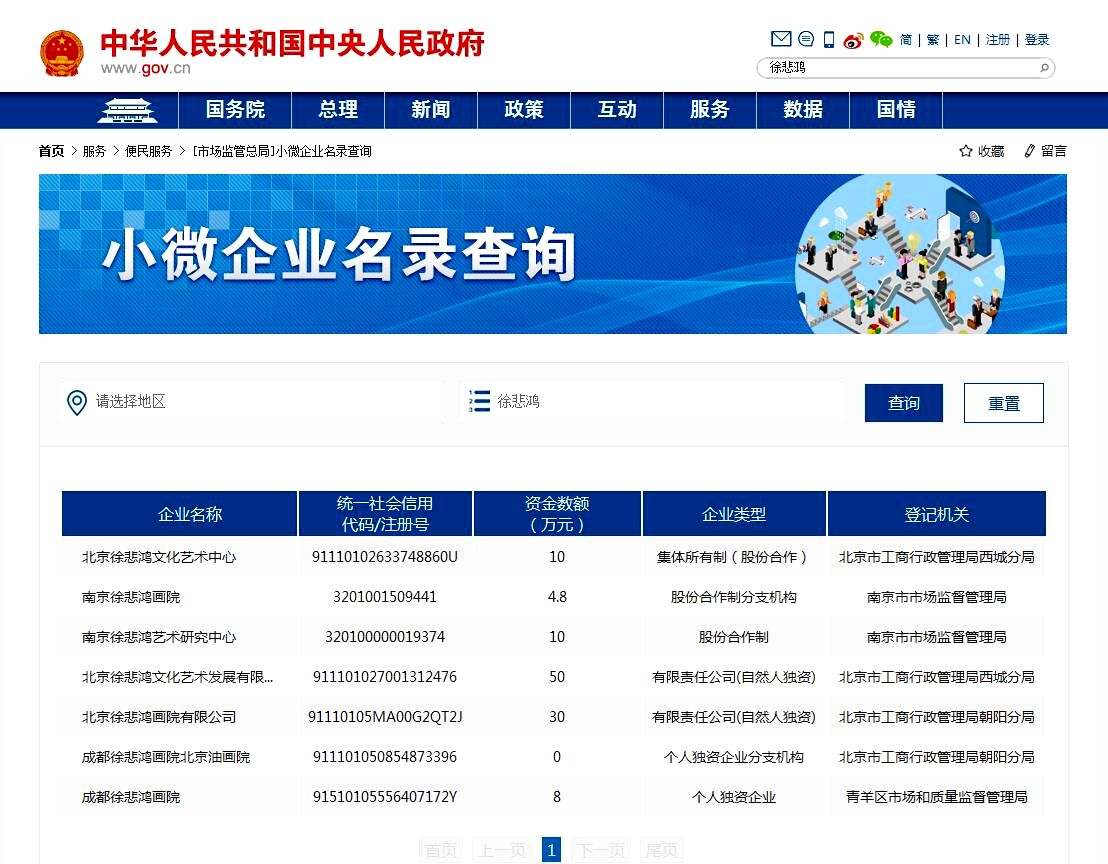Open the 互动 menu
Image resolution: width=1108 pixels, height=864 pixels.
[617, 110]
